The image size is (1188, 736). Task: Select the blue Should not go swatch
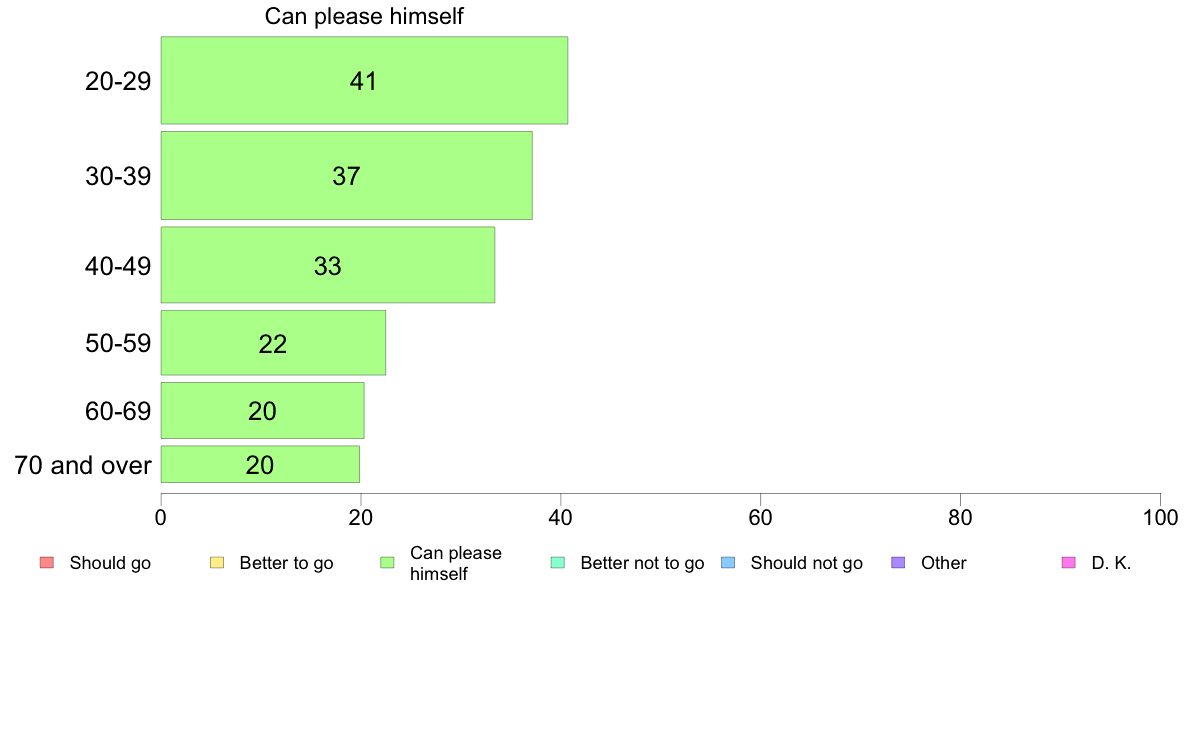728,562
